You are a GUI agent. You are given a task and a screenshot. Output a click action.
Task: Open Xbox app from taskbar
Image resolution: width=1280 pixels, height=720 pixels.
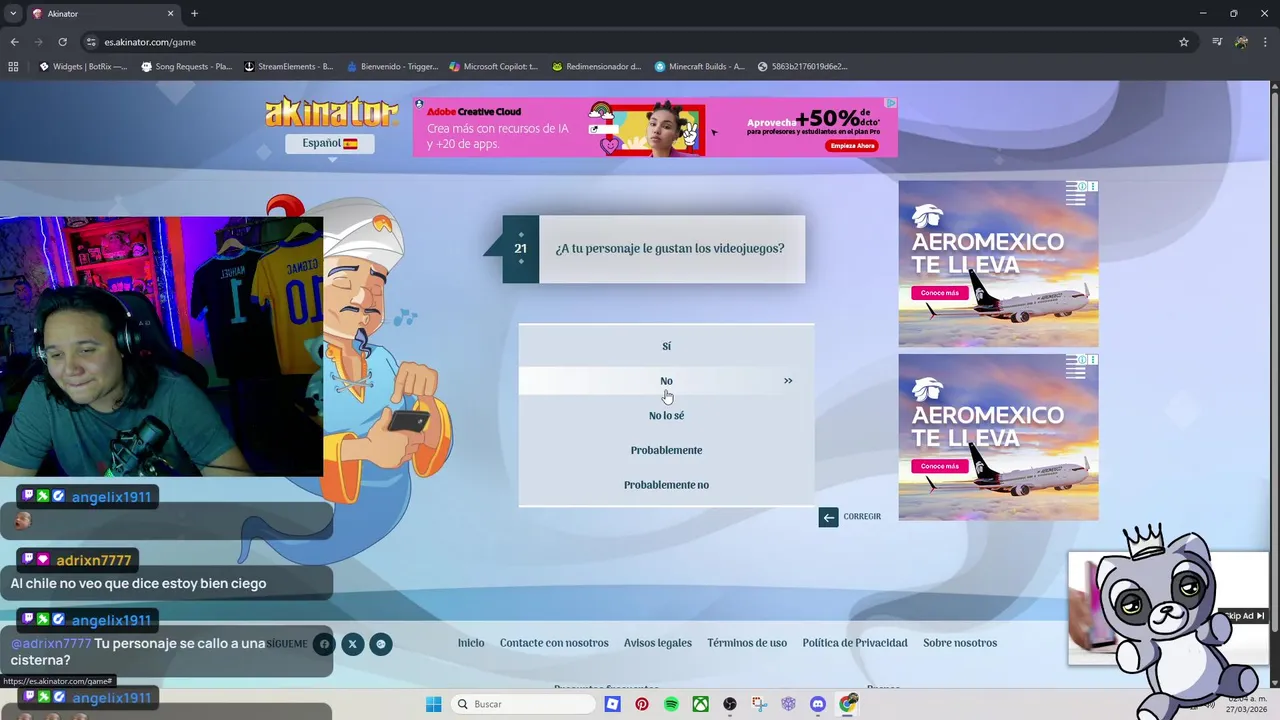[x=701, y=704]
